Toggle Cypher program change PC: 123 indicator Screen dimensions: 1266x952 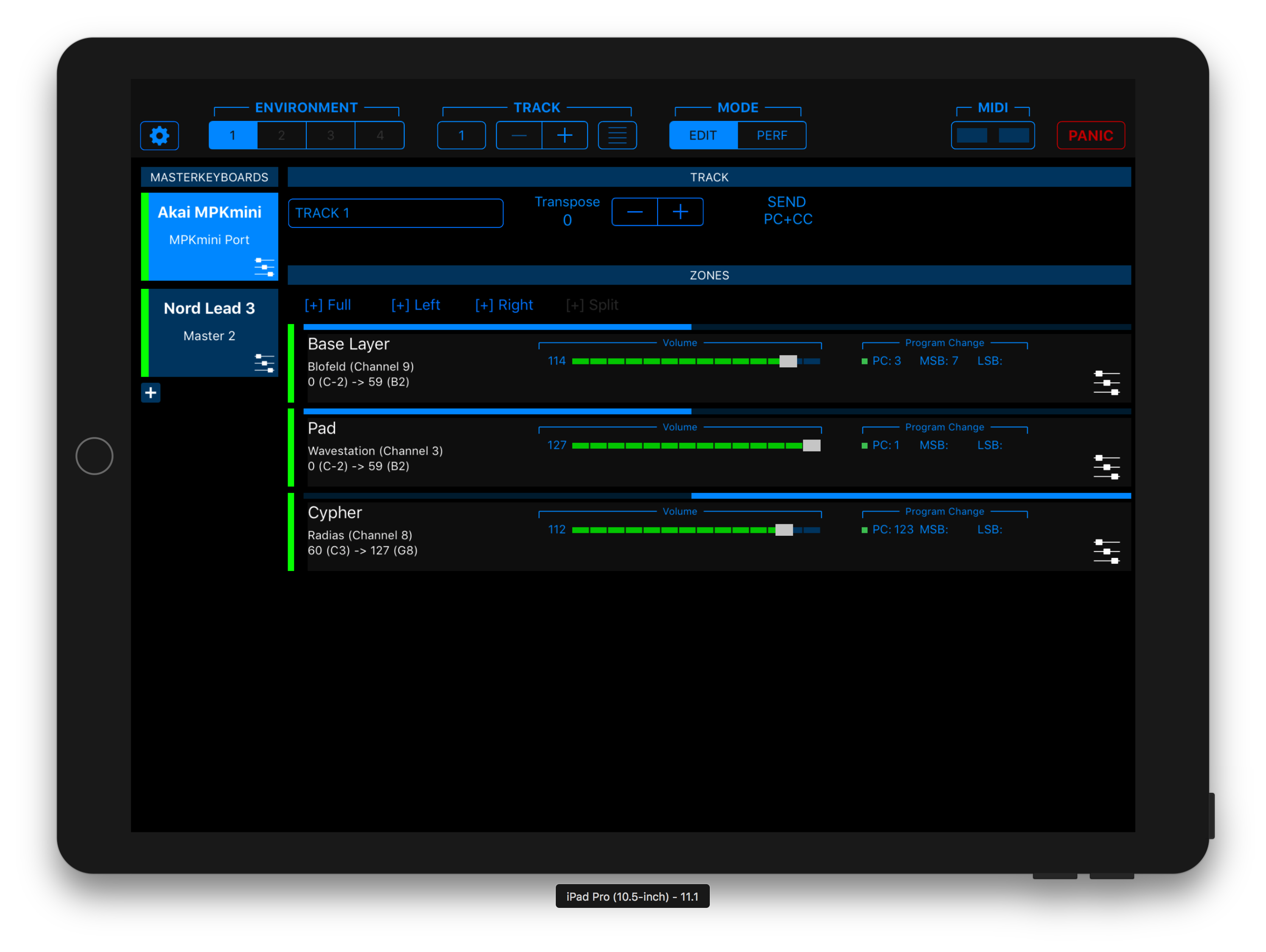pos(864,529)
